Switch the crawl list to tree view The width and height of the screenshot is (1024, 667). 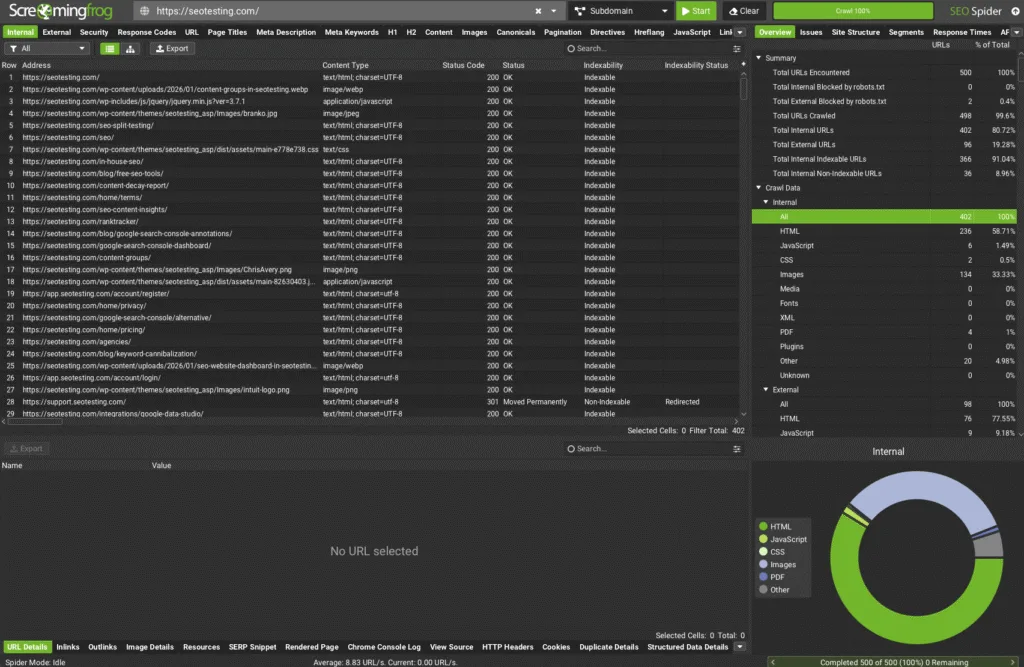[x=128, y=48]
